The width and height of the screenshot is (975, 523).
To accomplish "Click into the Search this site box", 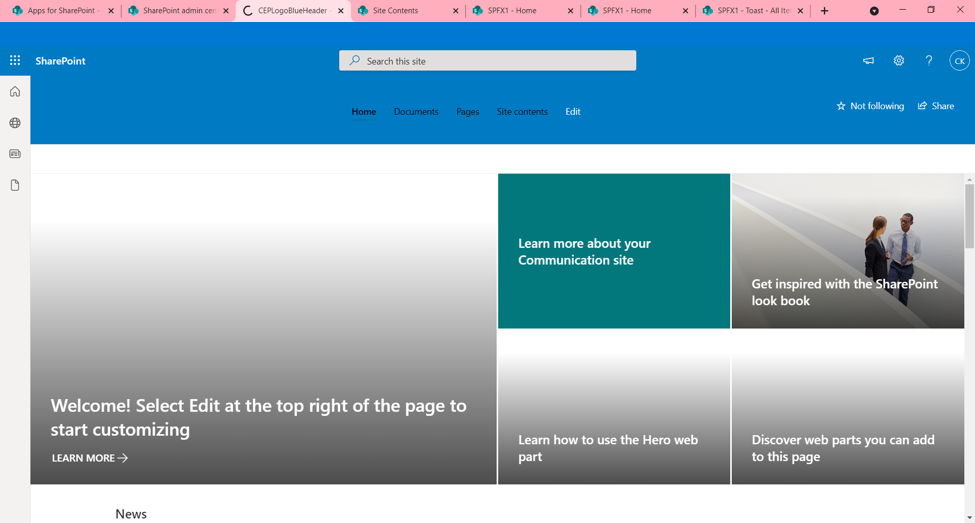I will pos(488,61).
